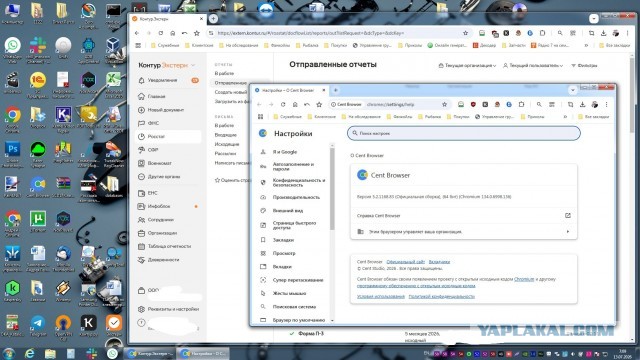
Task: Select Закладки in settings sidebar
Action: 283,240
